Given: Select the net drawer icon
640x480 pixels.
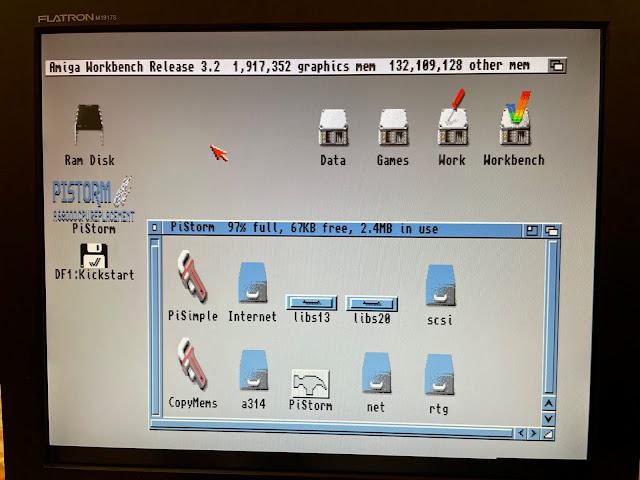Looking at the screenshot, I should (x=376, y=373).
